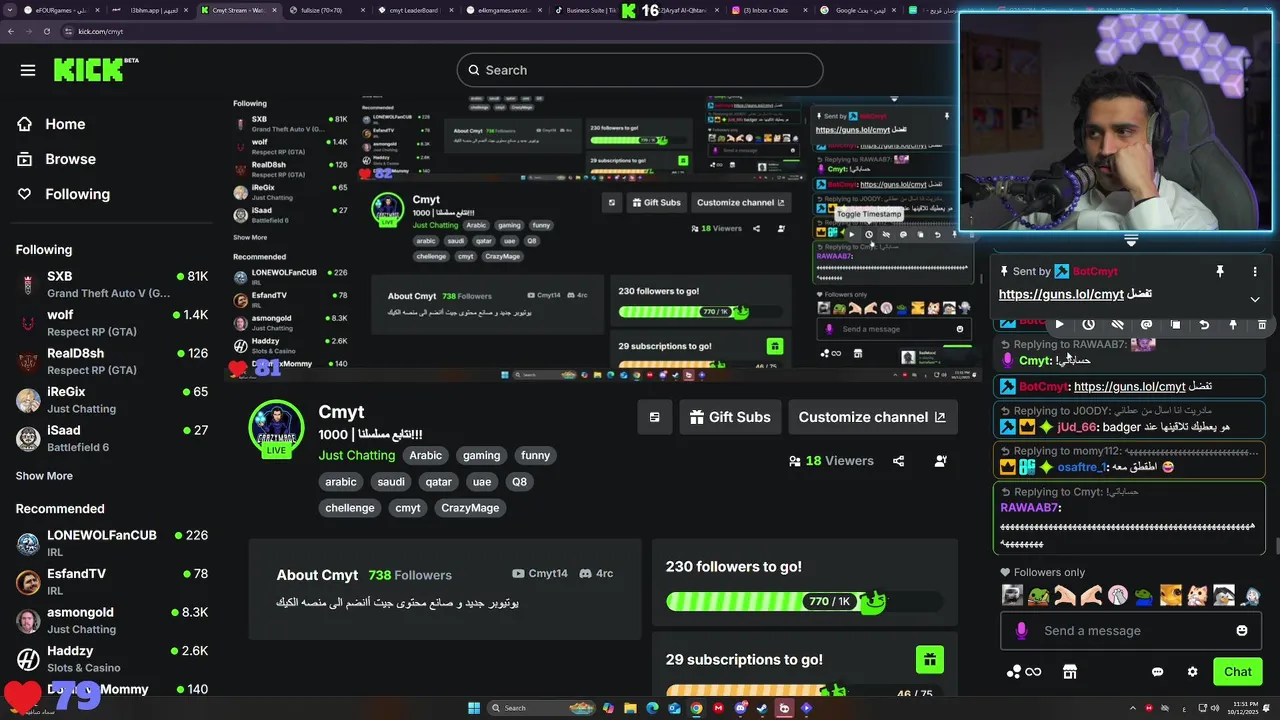Go to Browse in the sidebar
1280x720 pixels.
point(56,159)
